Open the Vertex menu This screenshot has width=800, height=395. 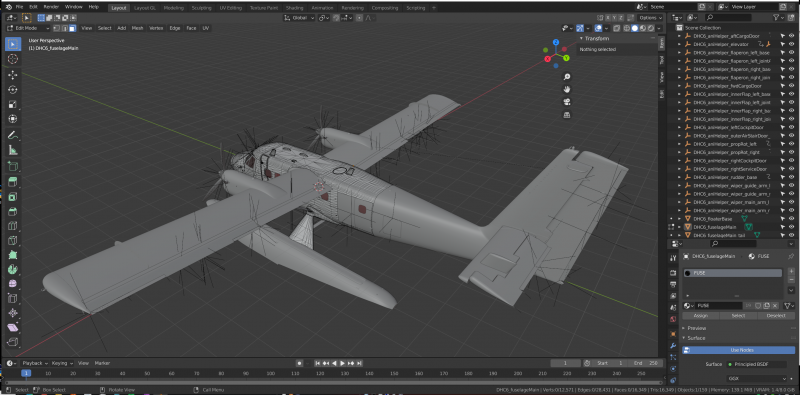(x=156, y=28)
